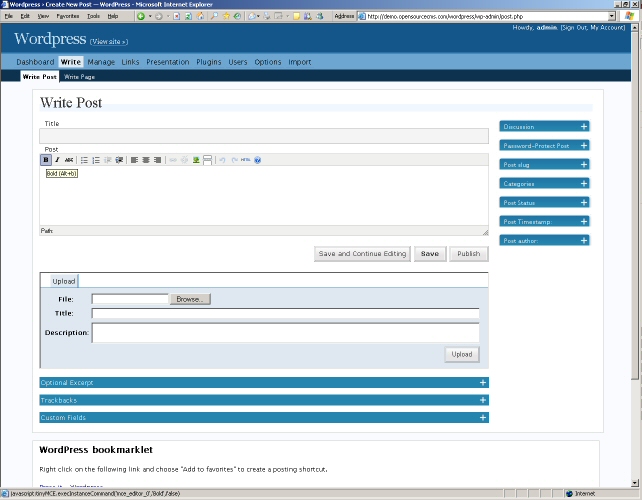Stop loading the page in Internet Explorer
642x500 pixels.
(x=176, y=16)
